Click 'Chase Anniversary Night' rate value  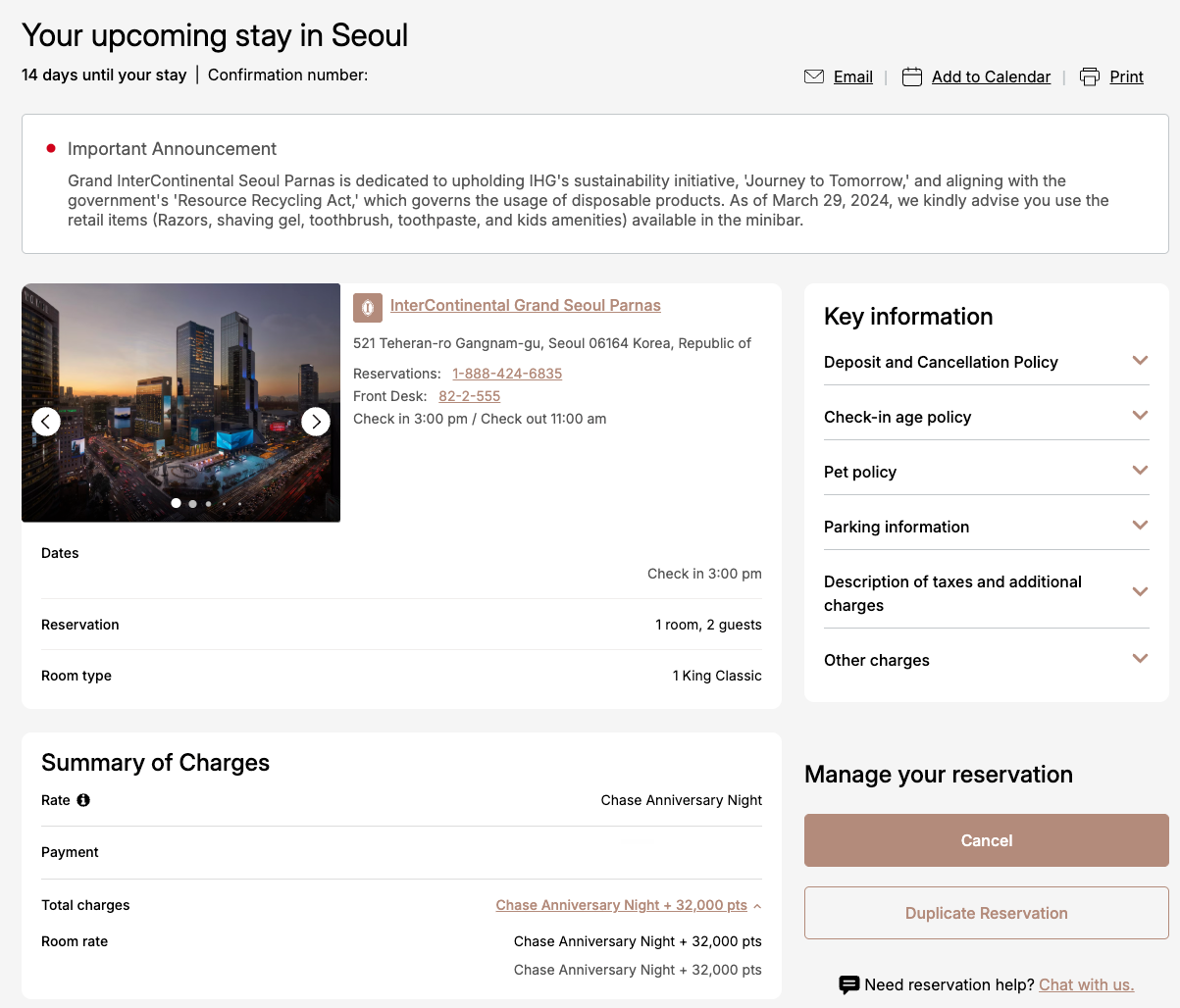pyautogui.click(x=682, y=800)
